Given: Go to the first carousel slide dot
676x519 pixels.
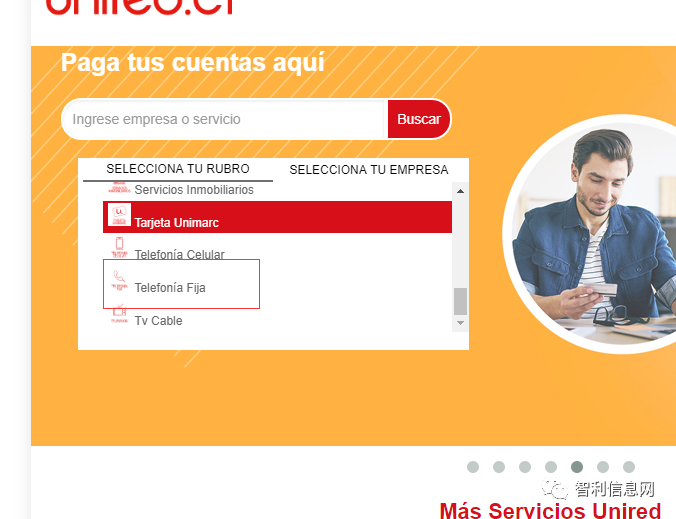Looking at the screenshot, I should pyautogui.click(x=473, y=467).
